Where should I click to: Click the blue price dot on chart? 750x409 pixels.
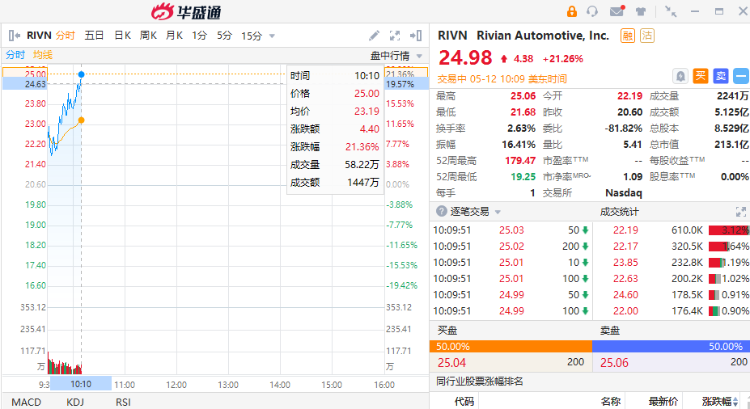tap(81, 74)
